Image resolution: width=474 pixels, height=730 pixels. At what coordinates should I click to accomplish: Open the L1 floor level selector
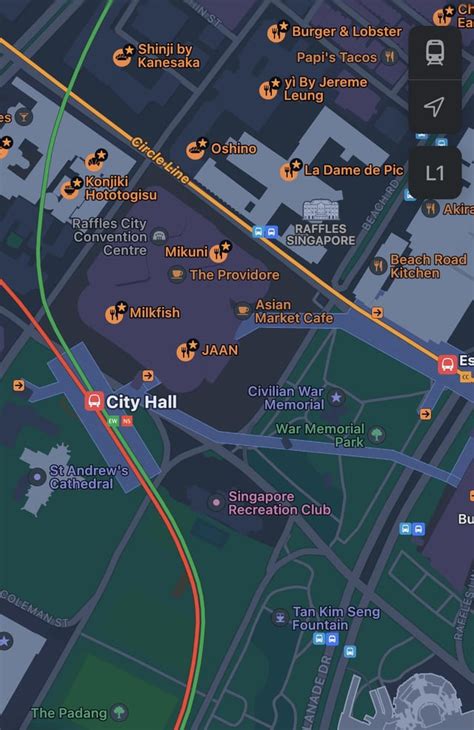pos(435,173)
